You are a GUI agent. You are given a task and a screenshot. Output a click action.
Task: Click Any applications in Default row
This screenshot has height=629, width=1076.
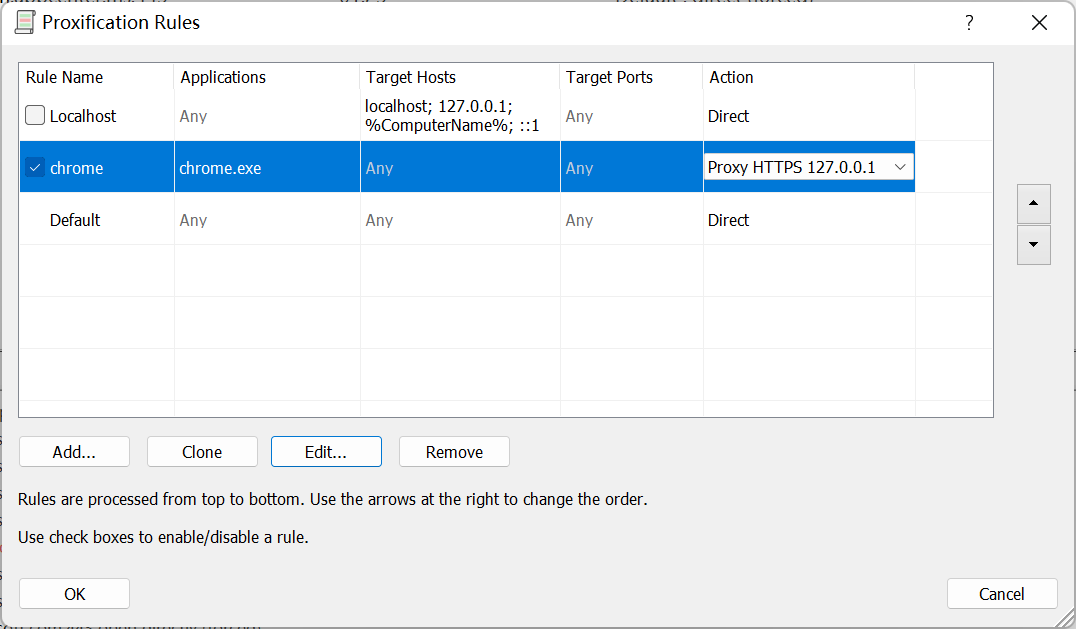click(x=194, y=220)
